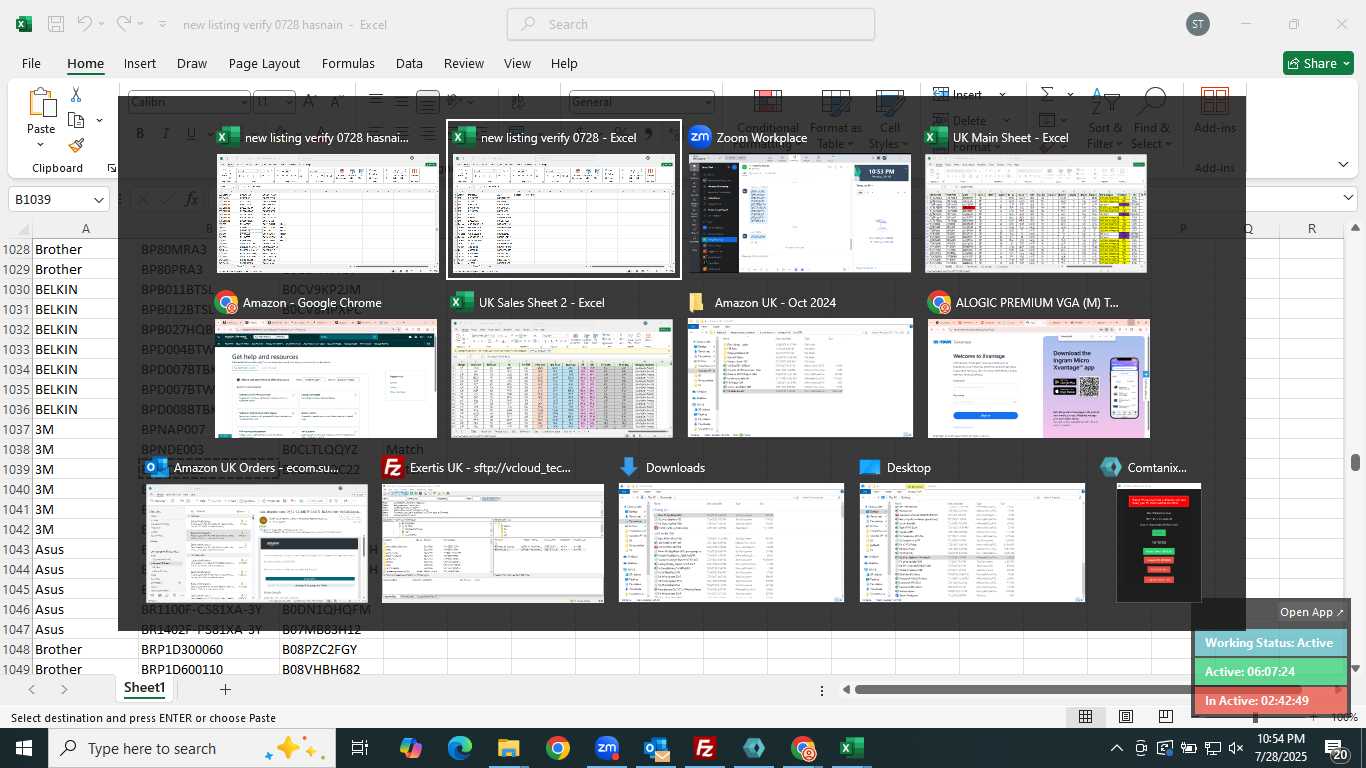Open the Review ribbon tab
This screenshot has width=1366, height=768.
pyautogui.click(x=463, y=63)
